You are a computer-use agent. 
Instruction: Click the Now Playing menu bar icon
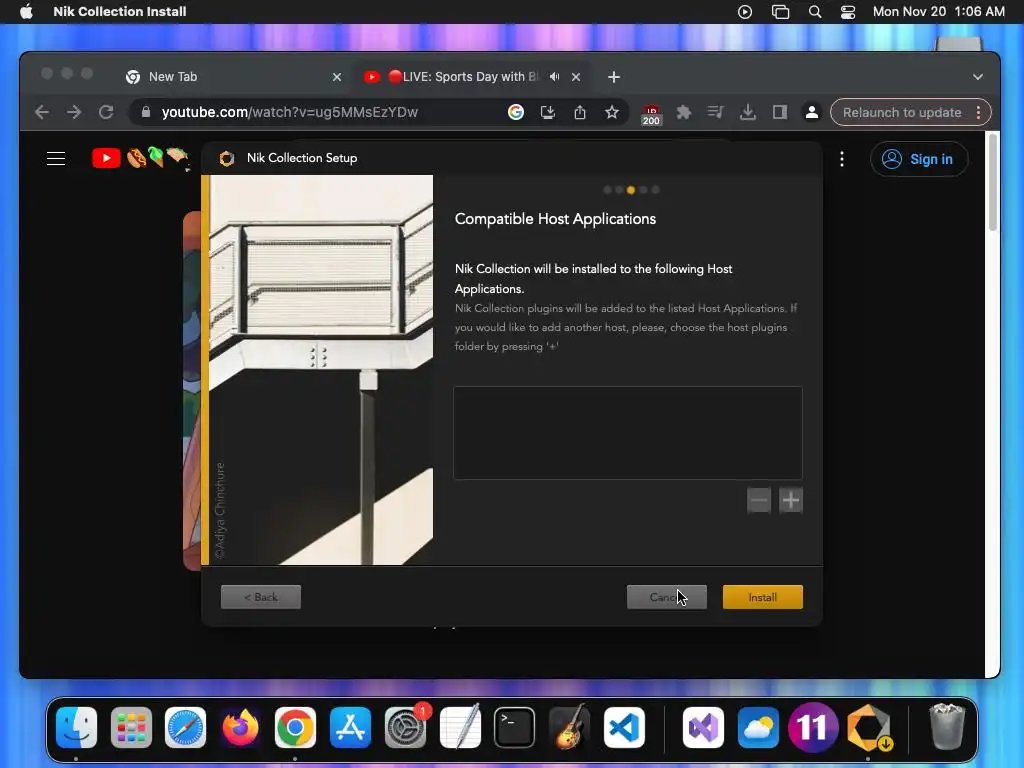744,12
